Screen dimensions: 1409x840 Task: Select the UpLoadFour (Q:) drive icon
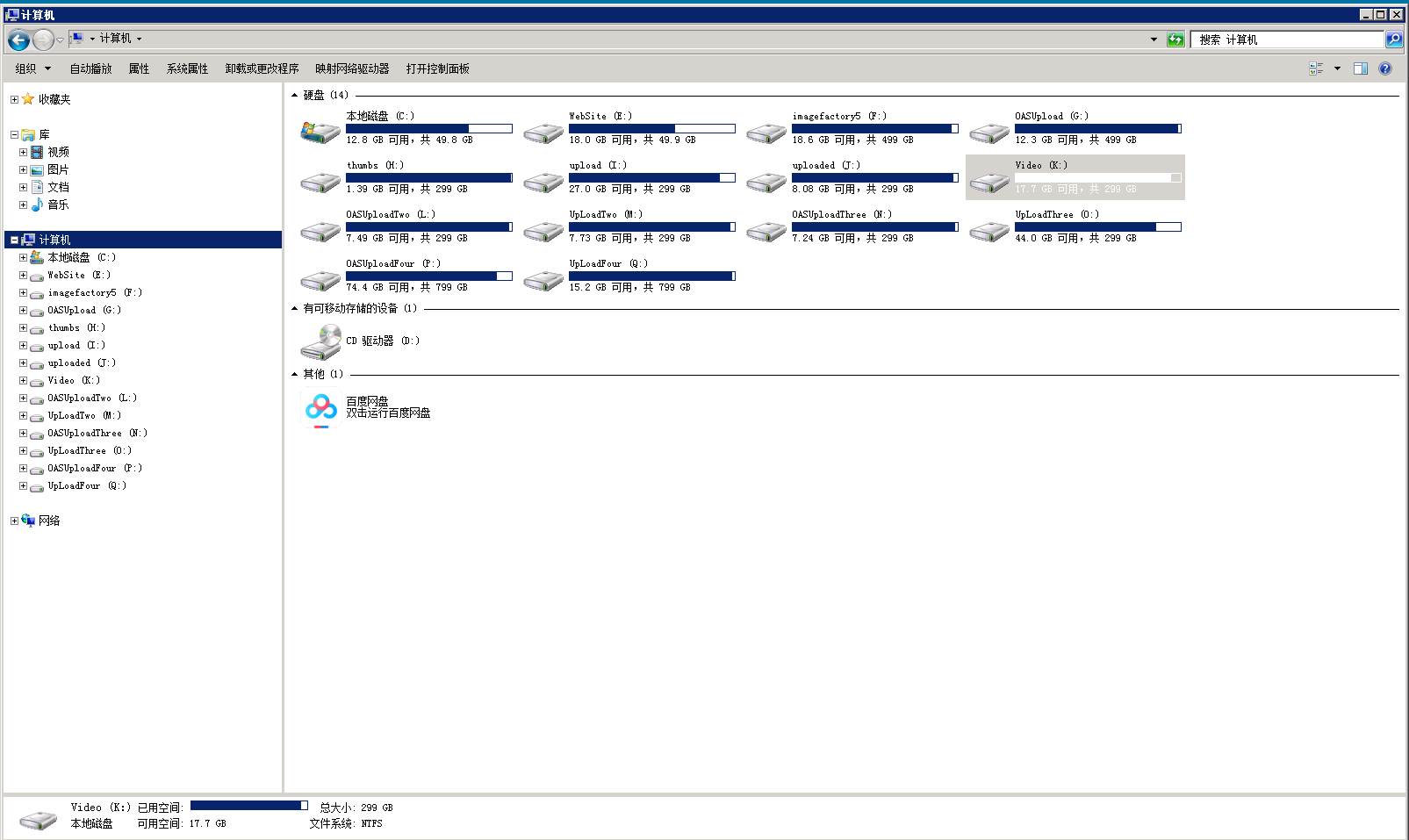(543, 280)
